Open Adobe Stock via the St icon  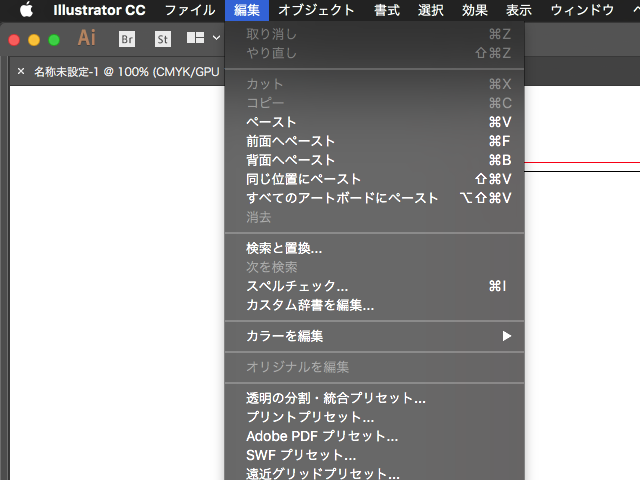click(162, 39)
